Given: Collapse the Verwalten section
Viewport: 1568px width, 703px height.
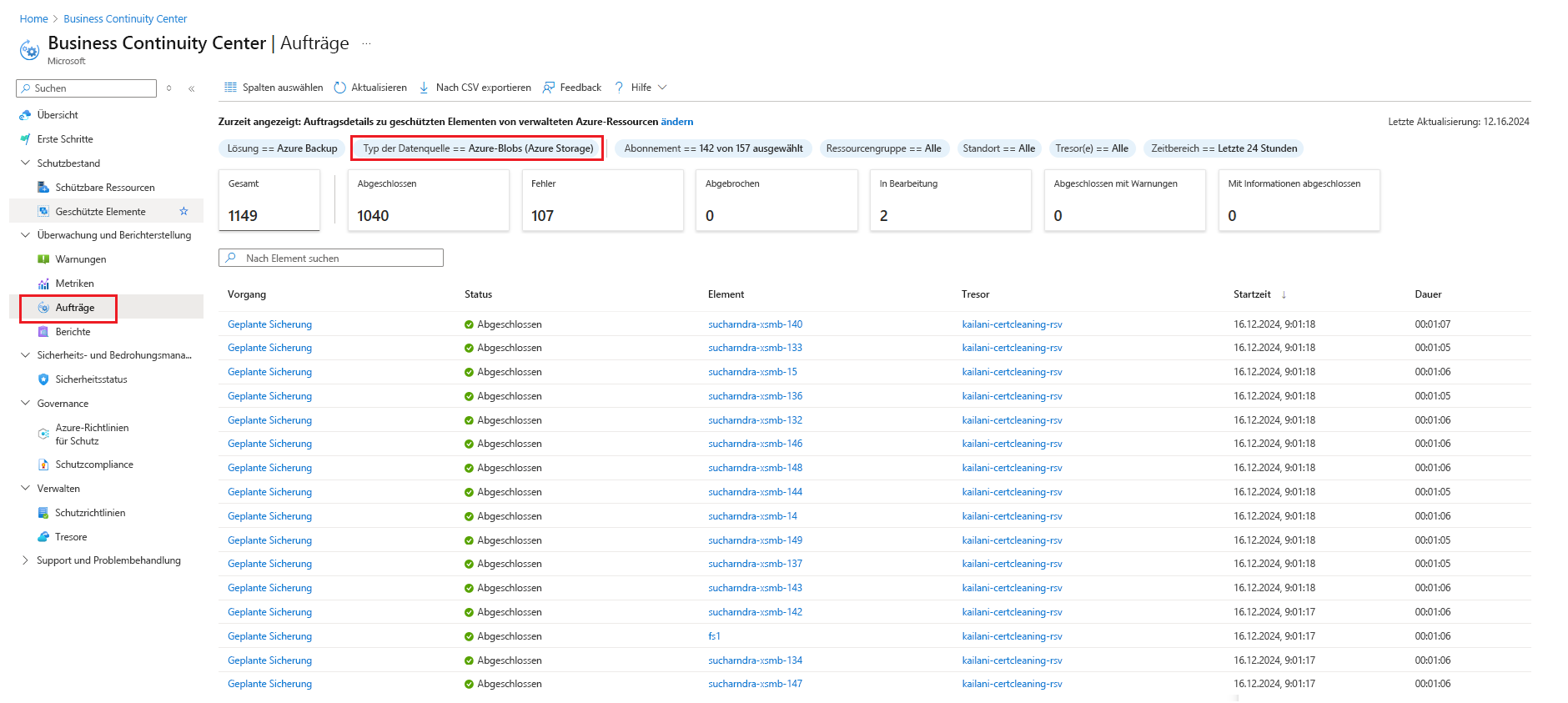Looking at the screenshot, I should coord(25,489).
